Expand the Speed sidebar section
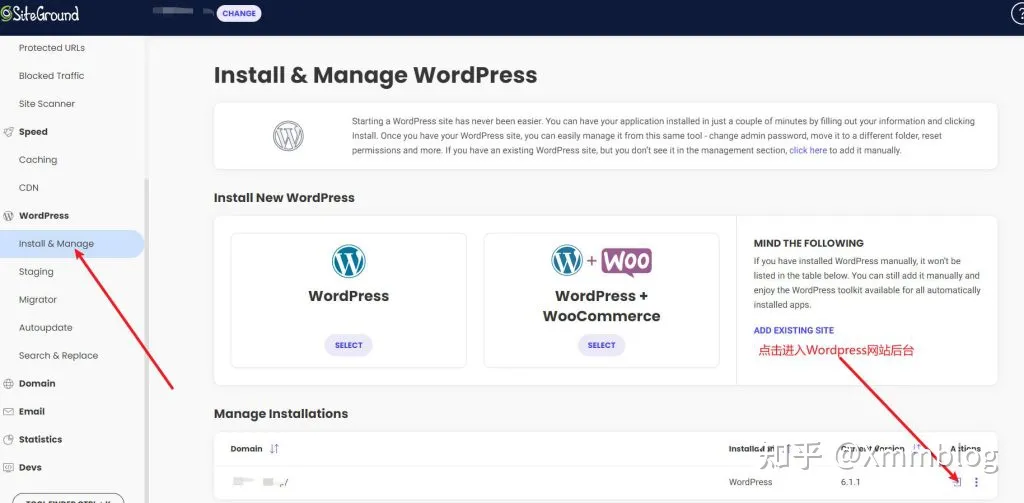1024x503 pixels. point(33,132)
